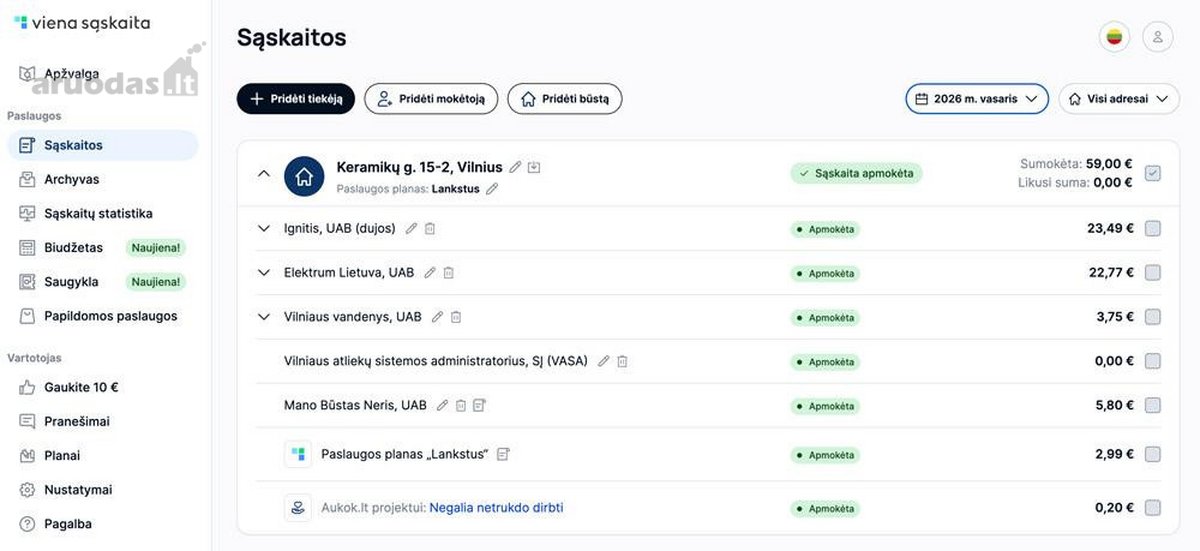Image resolution: width=1200 pixels, height=551 pixels.
Task: Click the Apmokėta badge on Ignitis row
Action: pyautogui.click(x=825, y=229)
